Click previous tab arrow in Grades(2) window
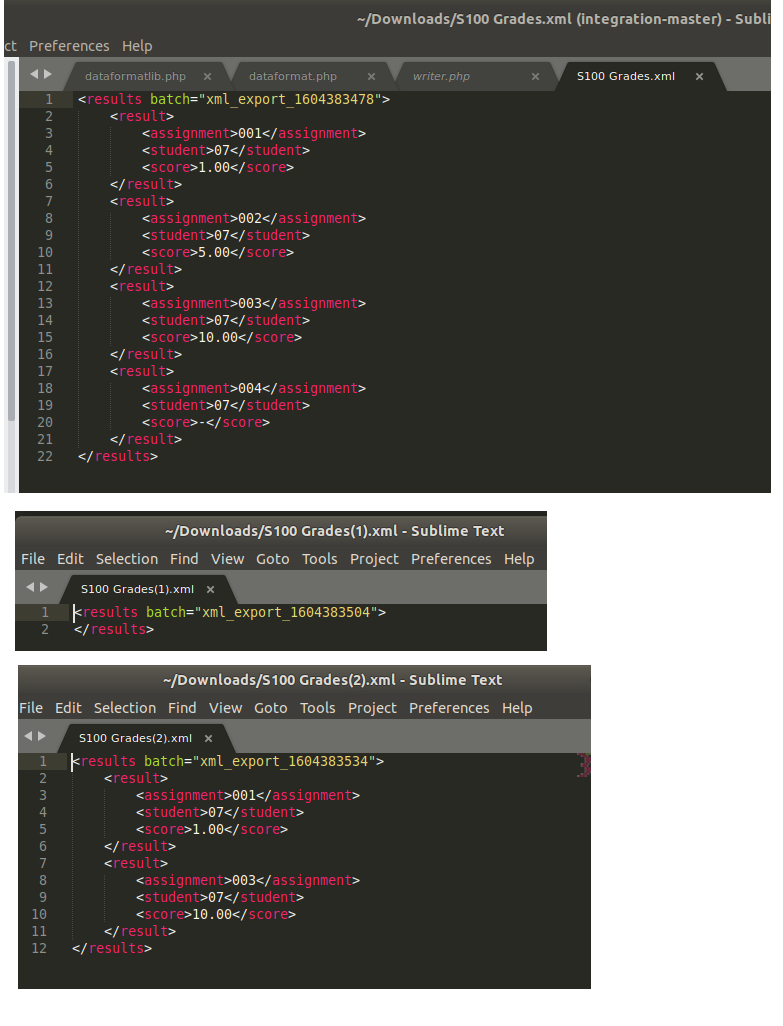Viewport: 783px width, 1026px height. tap(28, 736)
